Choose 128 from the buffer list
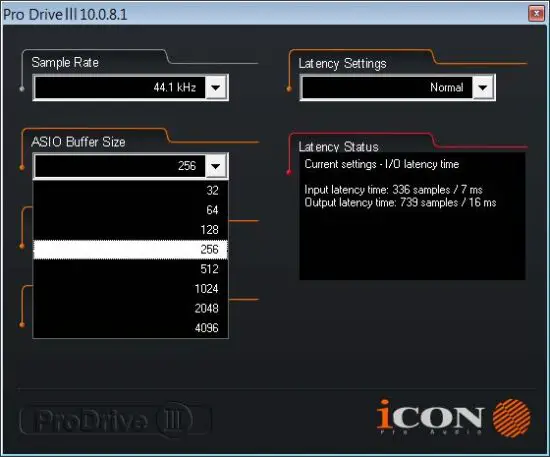550x457 pixels. (x=130, y=230)
